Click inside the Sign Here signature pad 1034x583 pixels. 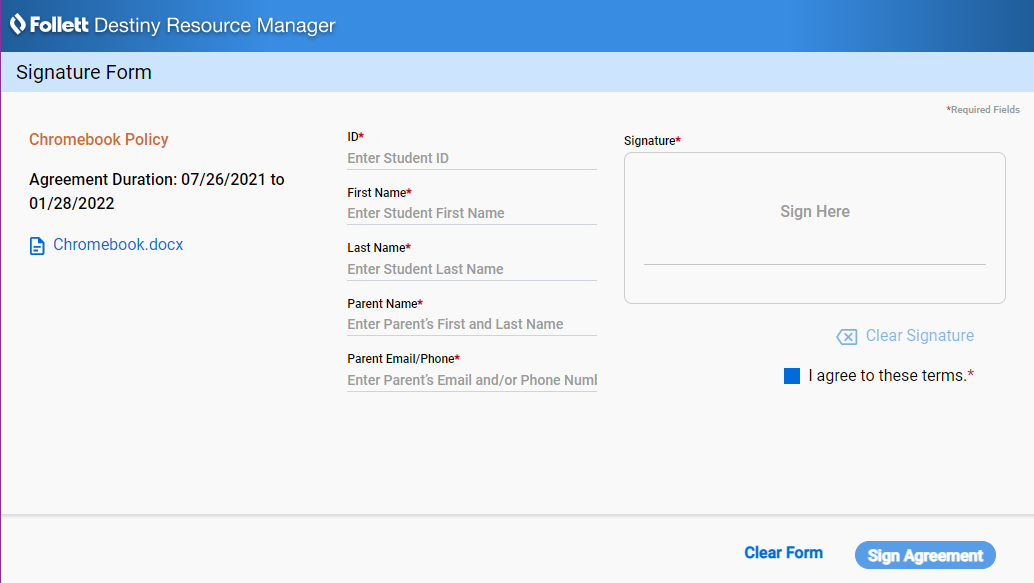pyautogui.click(x=814, y=211)
